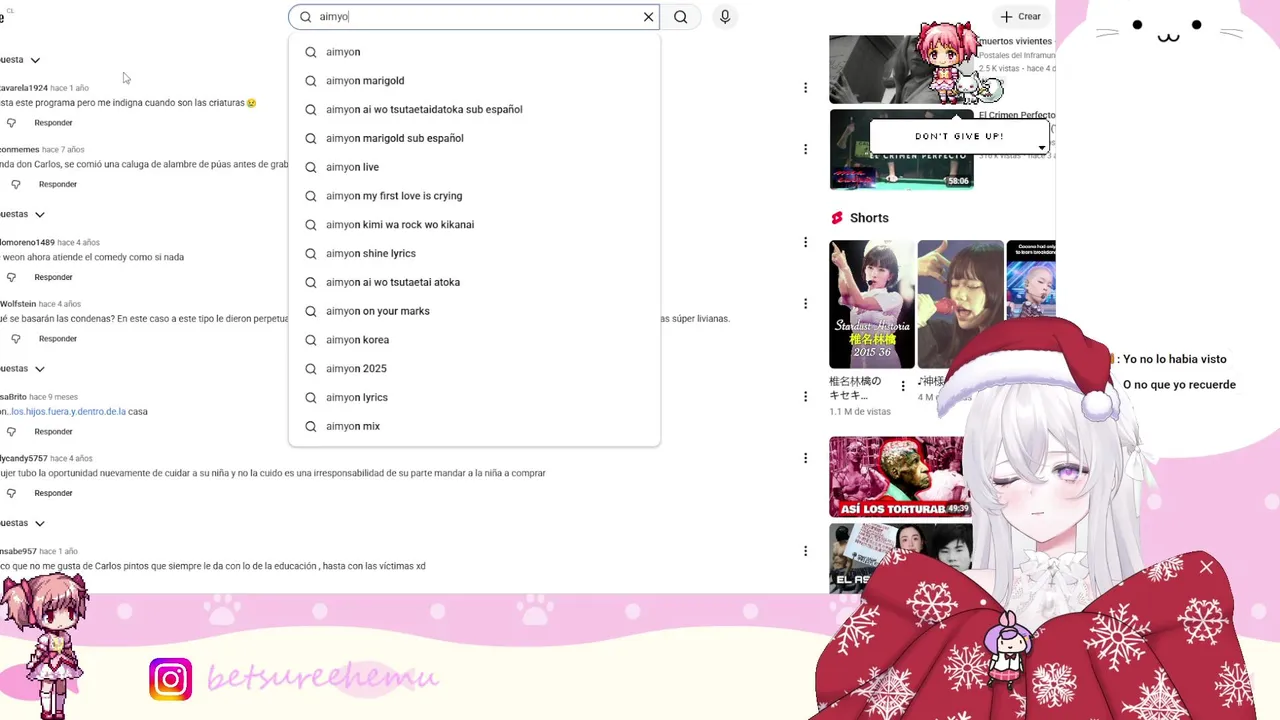
Task: Open the Stardust Historia 2015 short thumbnail
Action: tap(872, 304)
